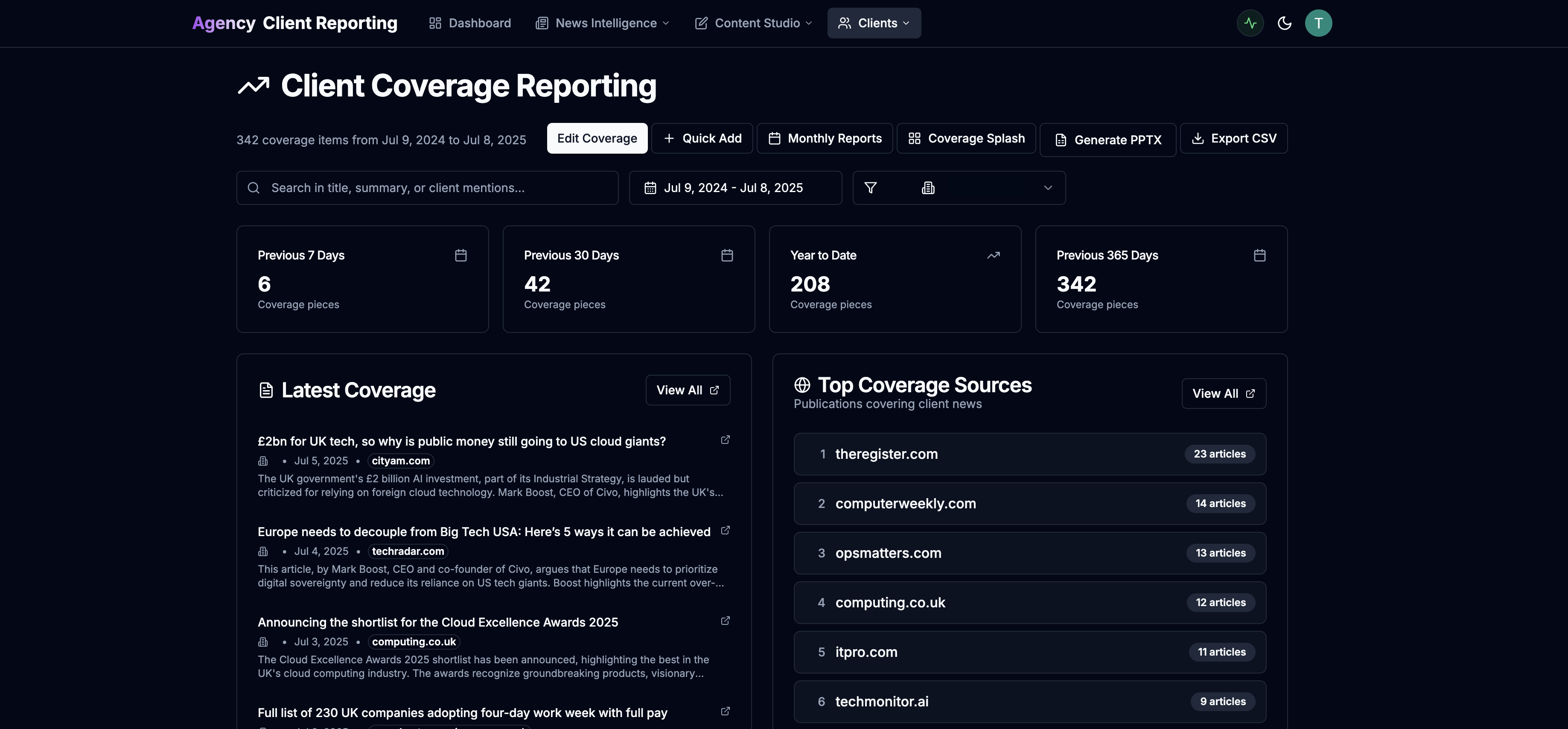Open the News Intelligence dropdown
The height and width of the screenshot is (729, 1568).
pyautogui.click(x=602, y=23)
